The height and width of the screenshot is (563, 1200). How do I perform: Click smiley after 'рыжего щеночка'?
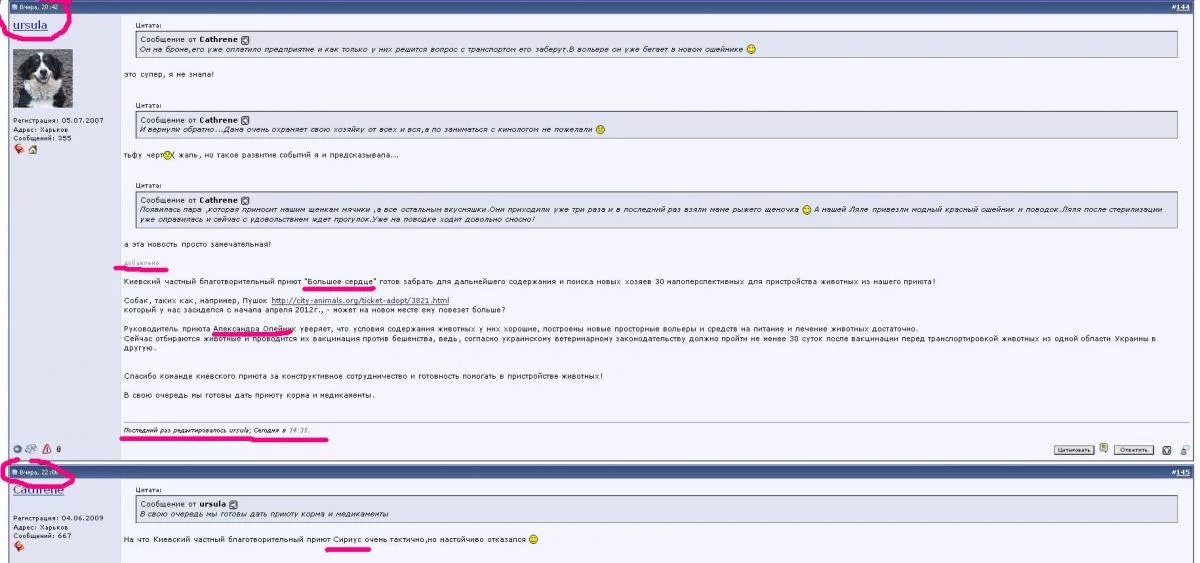(807, 209)
